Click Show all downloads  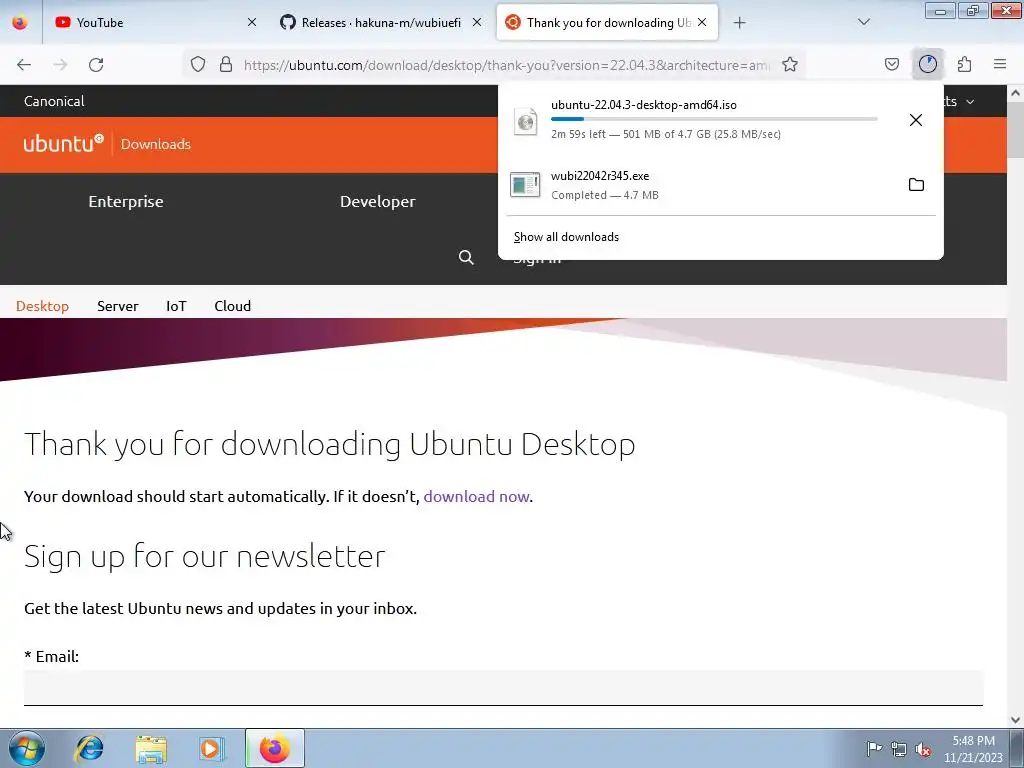566,237
